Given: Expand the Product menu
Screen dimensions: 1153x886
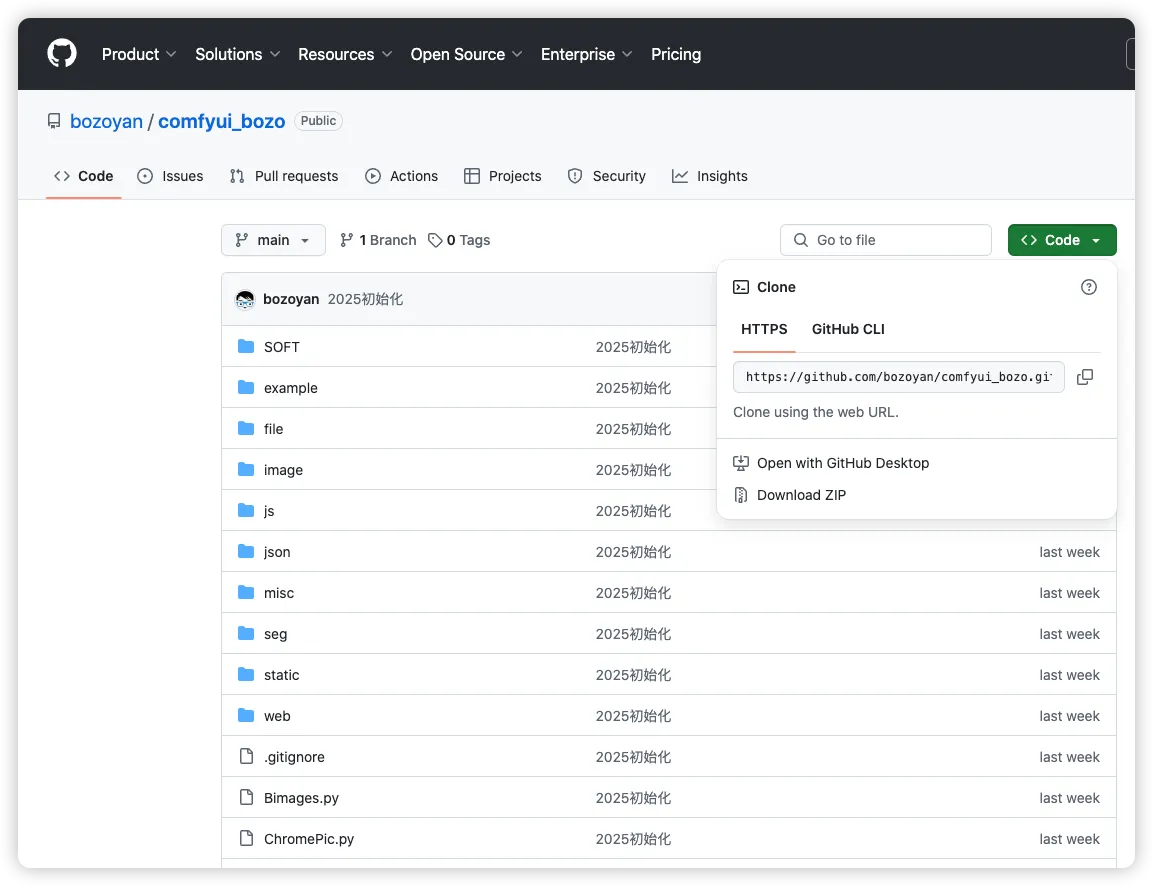Looking at the screenshot, I should (x=139, y=54).
